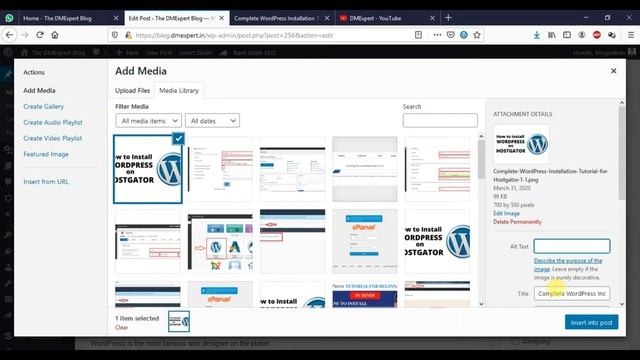
Task: Open the All media items dropdown
Action: 149,121
